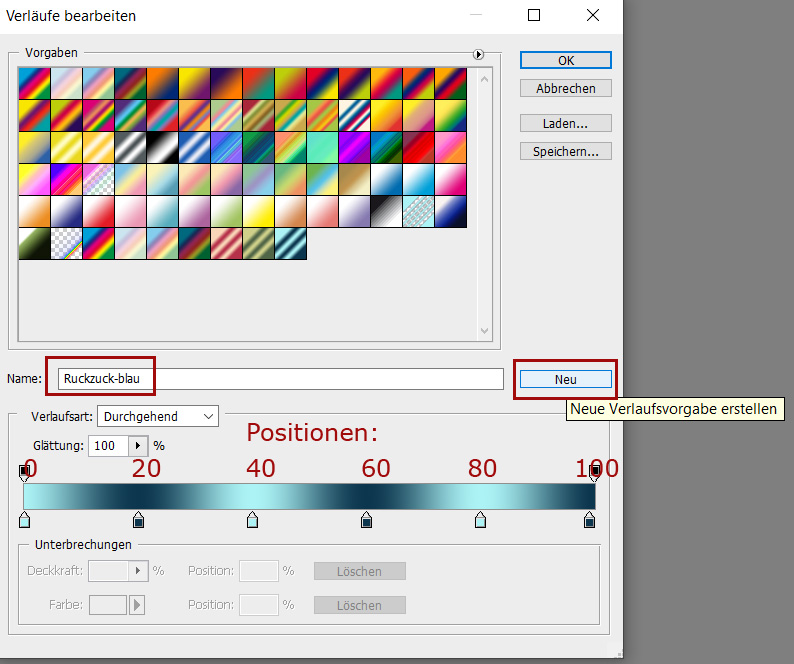
Task: Select the light cyan color stop below 40
Action: [x=252, y=520]
